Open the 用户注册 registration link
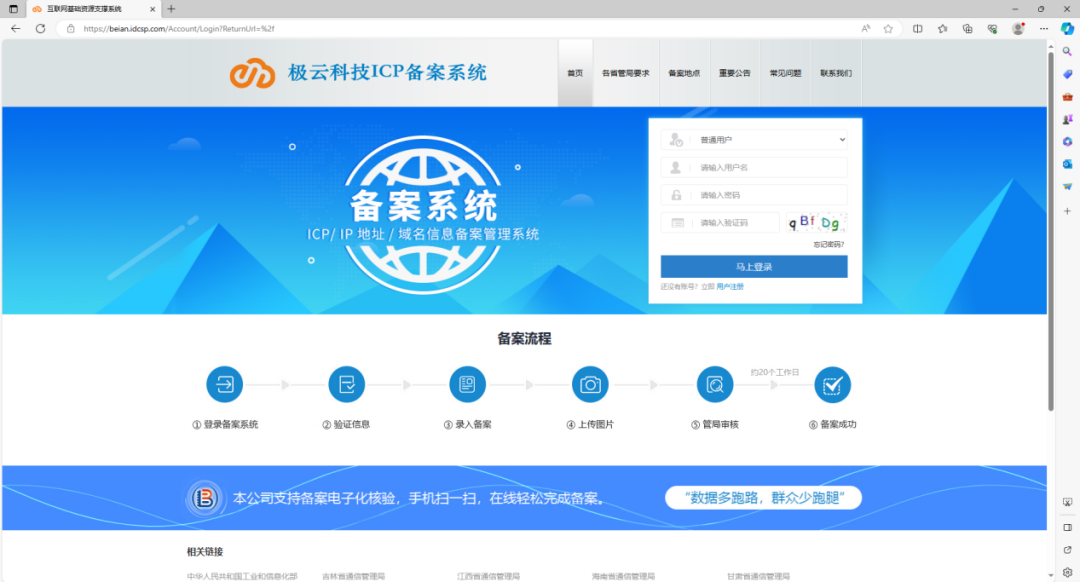 (x=730, y=286)
